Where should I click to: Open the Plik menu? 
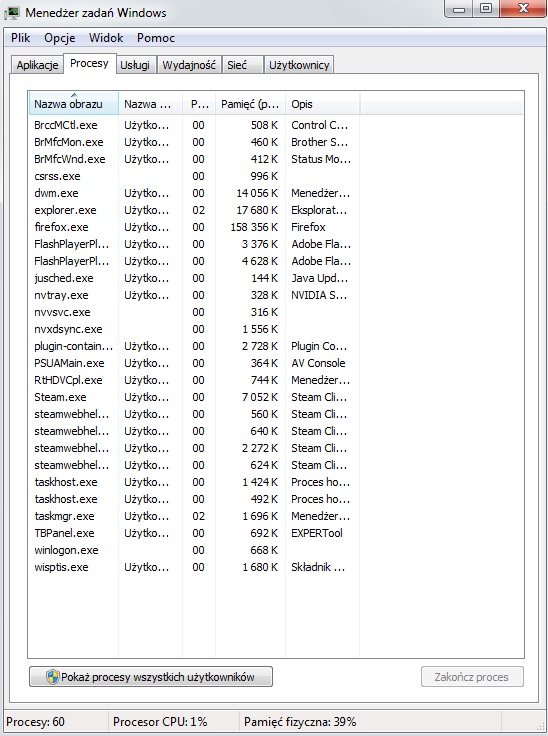[x=21, y=38]
